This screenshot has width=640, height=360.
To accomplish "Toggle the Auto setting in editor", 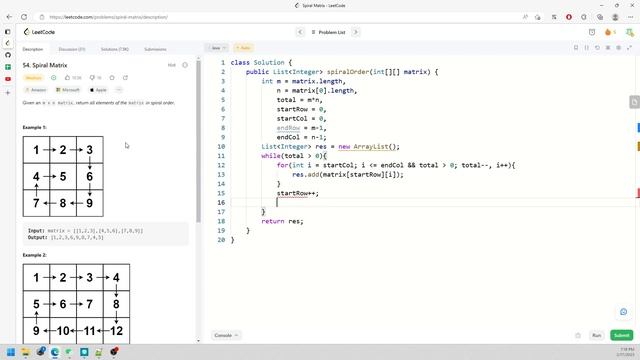I will point(243,48).
